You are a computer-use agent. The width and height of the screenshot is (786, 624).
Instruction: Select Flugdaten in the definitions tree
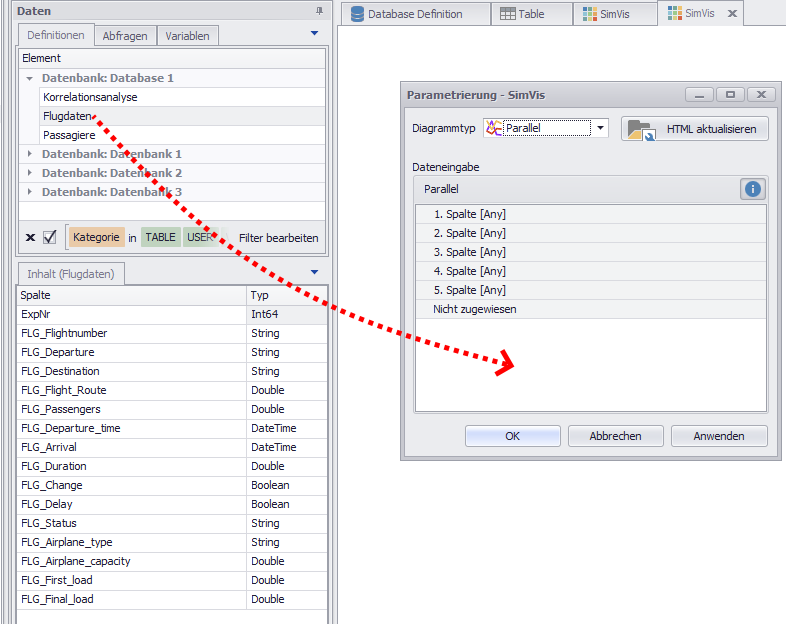[67, 116]
